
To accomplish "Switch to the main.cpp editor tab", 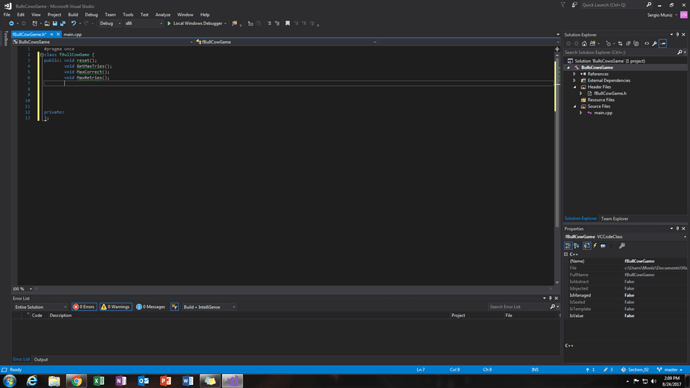I will pyautogui.click(x=73, y=34).
